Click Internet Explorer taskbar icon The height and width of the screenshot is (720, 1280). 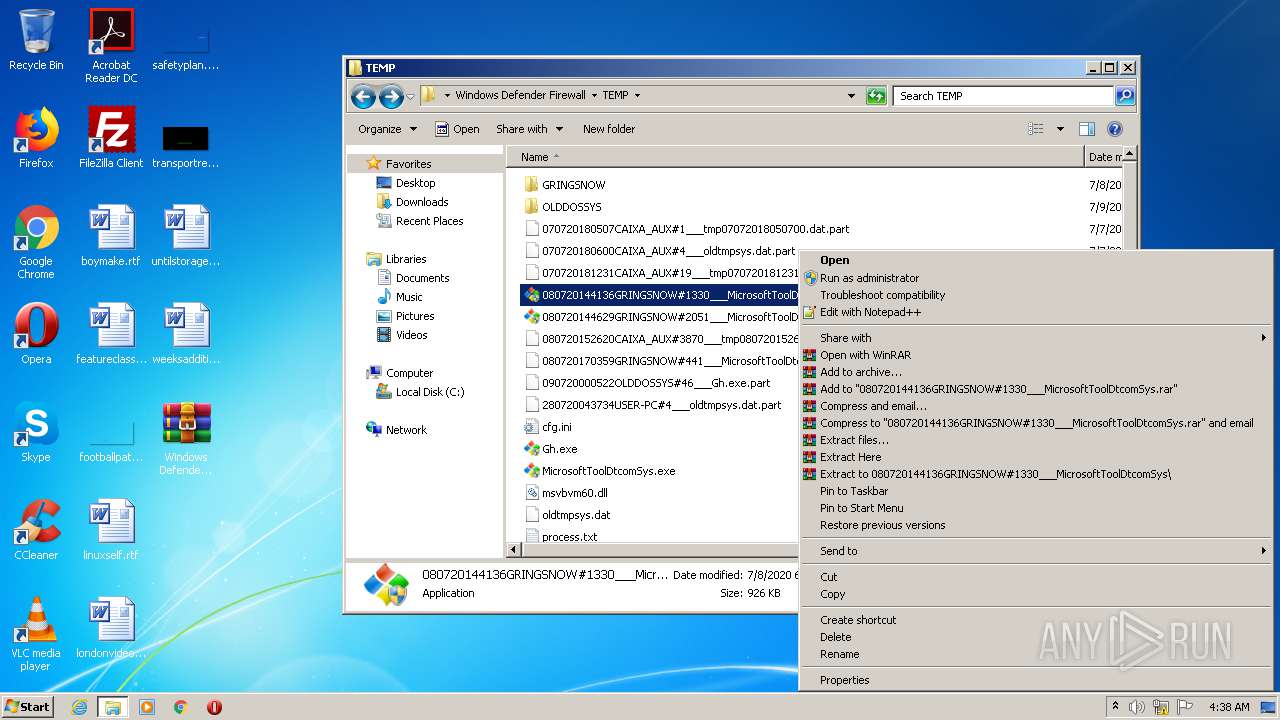[x=80, y=707]
